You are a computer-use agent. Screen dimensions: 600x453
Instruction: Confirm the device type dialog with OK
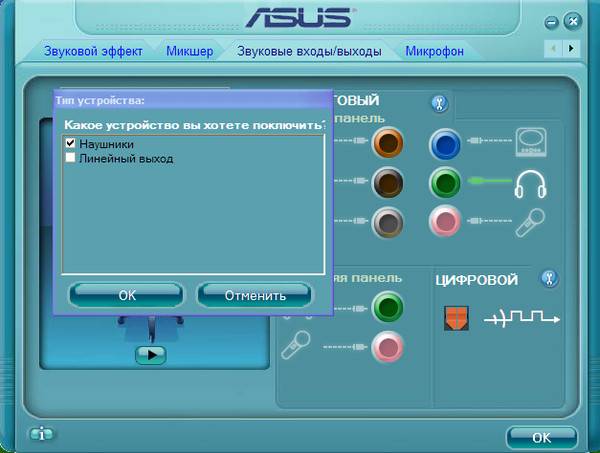[x=127, y=295]
